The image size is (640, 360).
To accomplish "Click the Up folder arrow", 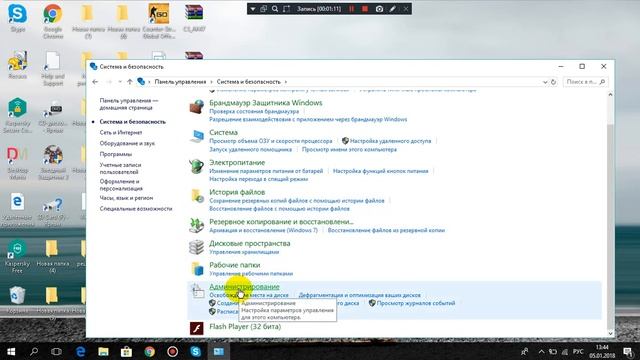I will click(129, 82).
